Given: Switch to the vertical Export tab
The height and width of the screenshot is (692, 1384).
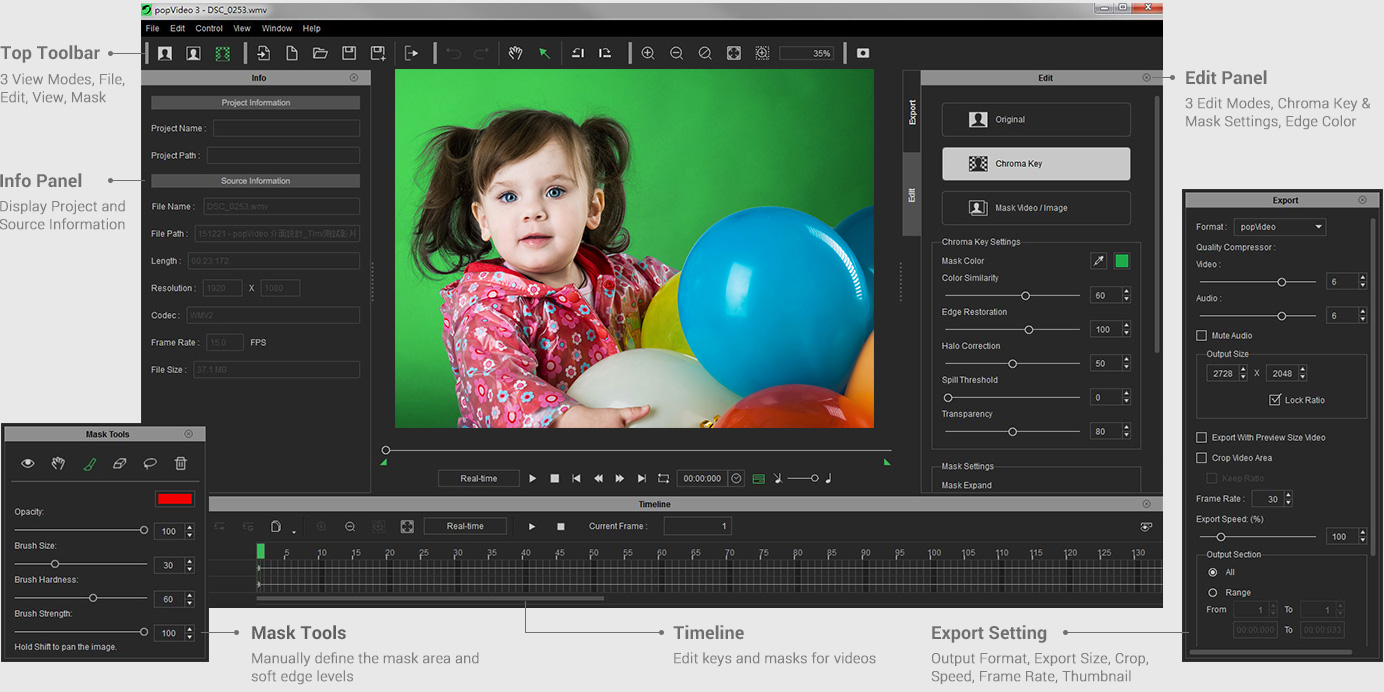Looking at the screenshot, I should [912, 111].
